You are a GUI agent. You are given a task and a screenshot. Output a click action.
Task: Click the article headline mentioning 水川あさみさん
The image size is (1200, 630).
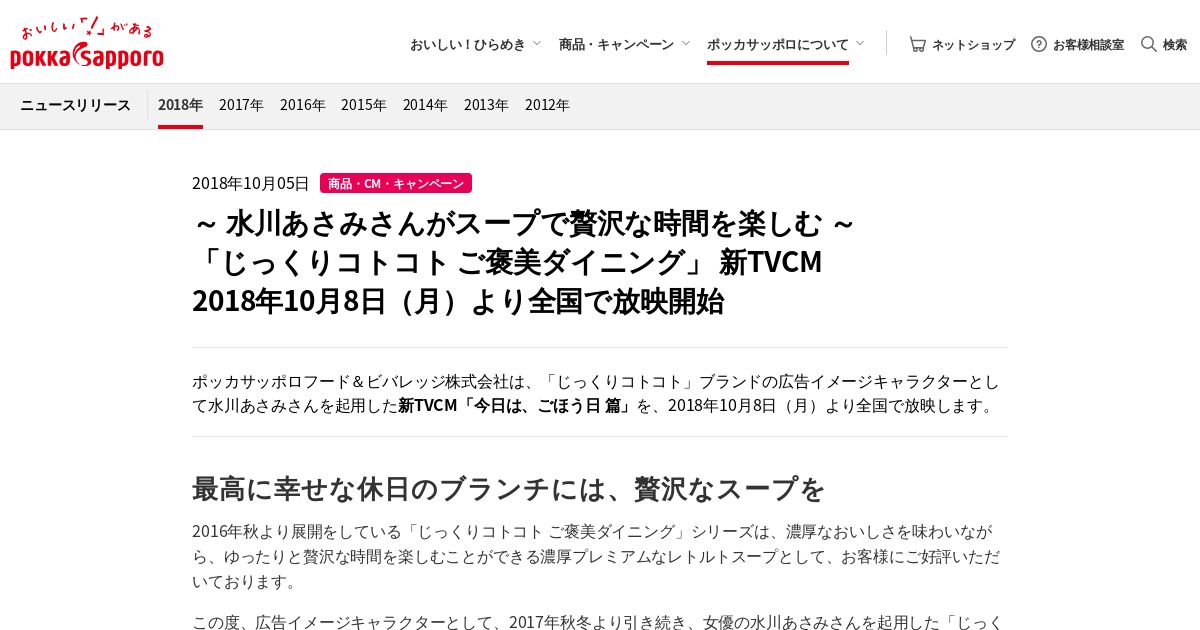pos(524,261)
